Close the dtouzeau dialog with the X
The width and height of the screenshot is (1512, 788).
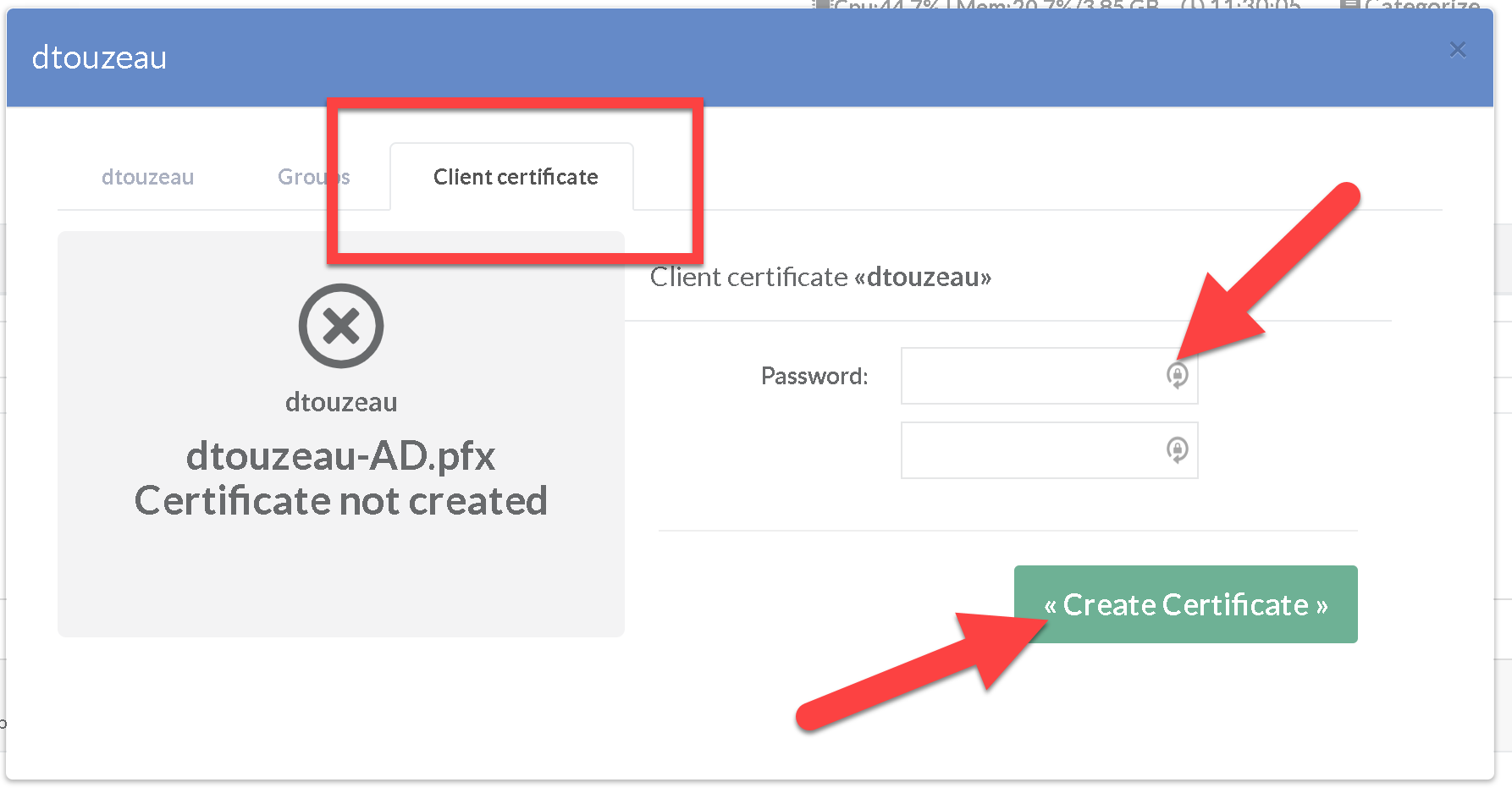tap(1457, 50)
